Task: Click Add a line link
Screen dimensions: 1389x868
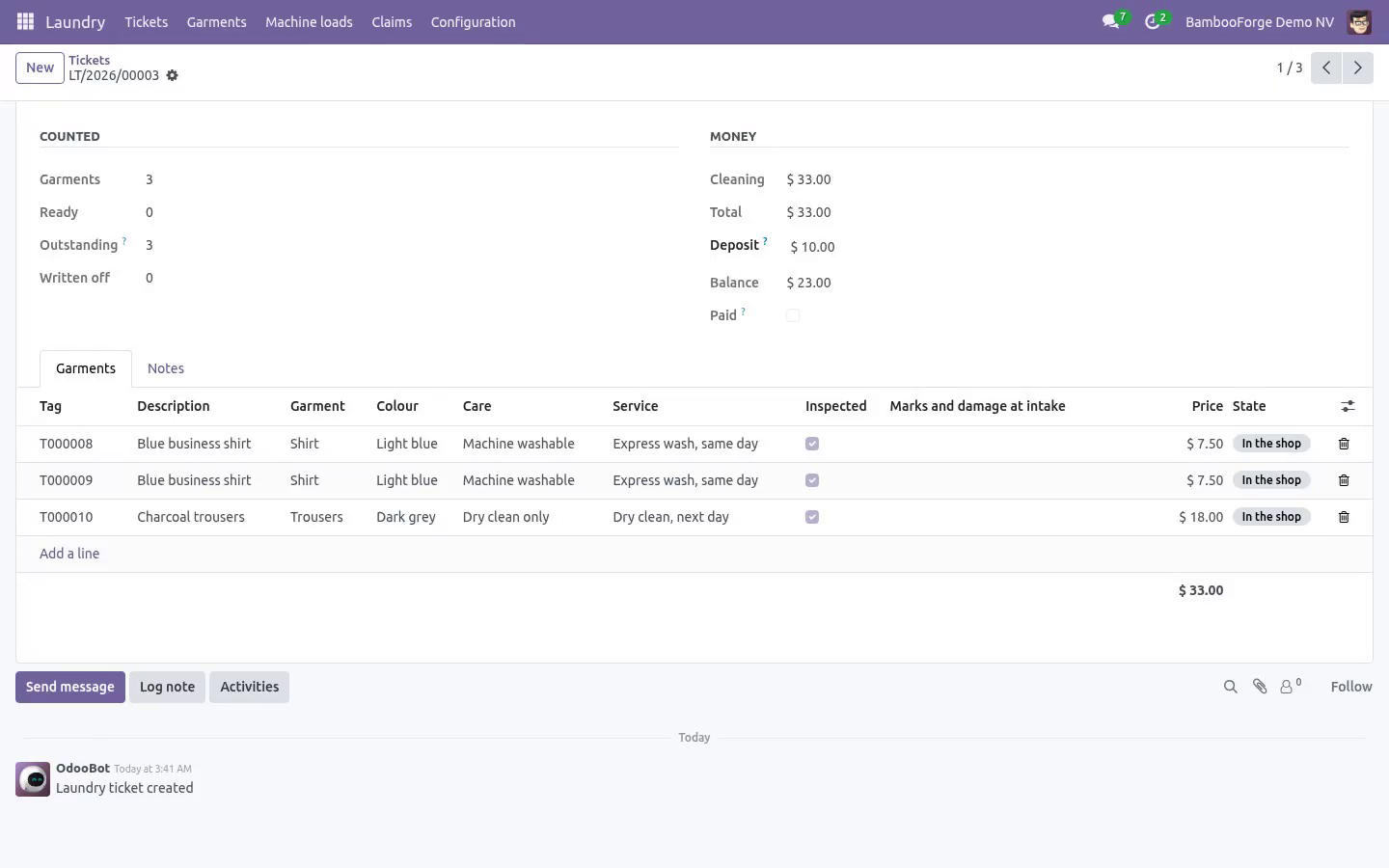Action: tap(69, 554)
